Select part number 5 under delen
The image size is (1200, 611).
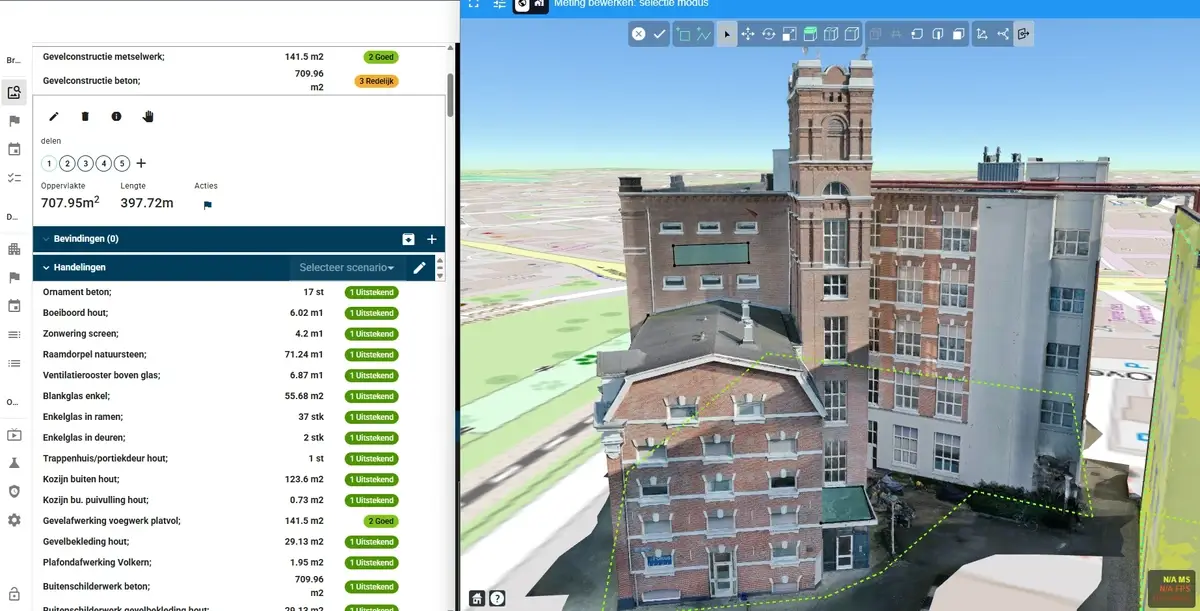click(x=122, y=164)
